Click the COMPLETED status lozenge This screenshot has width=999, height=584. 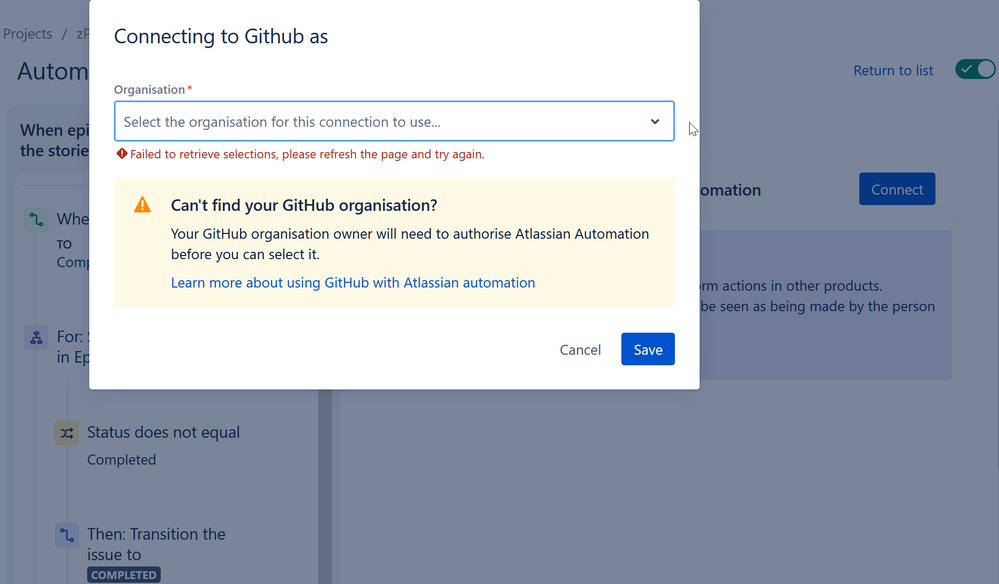(124, 574)
